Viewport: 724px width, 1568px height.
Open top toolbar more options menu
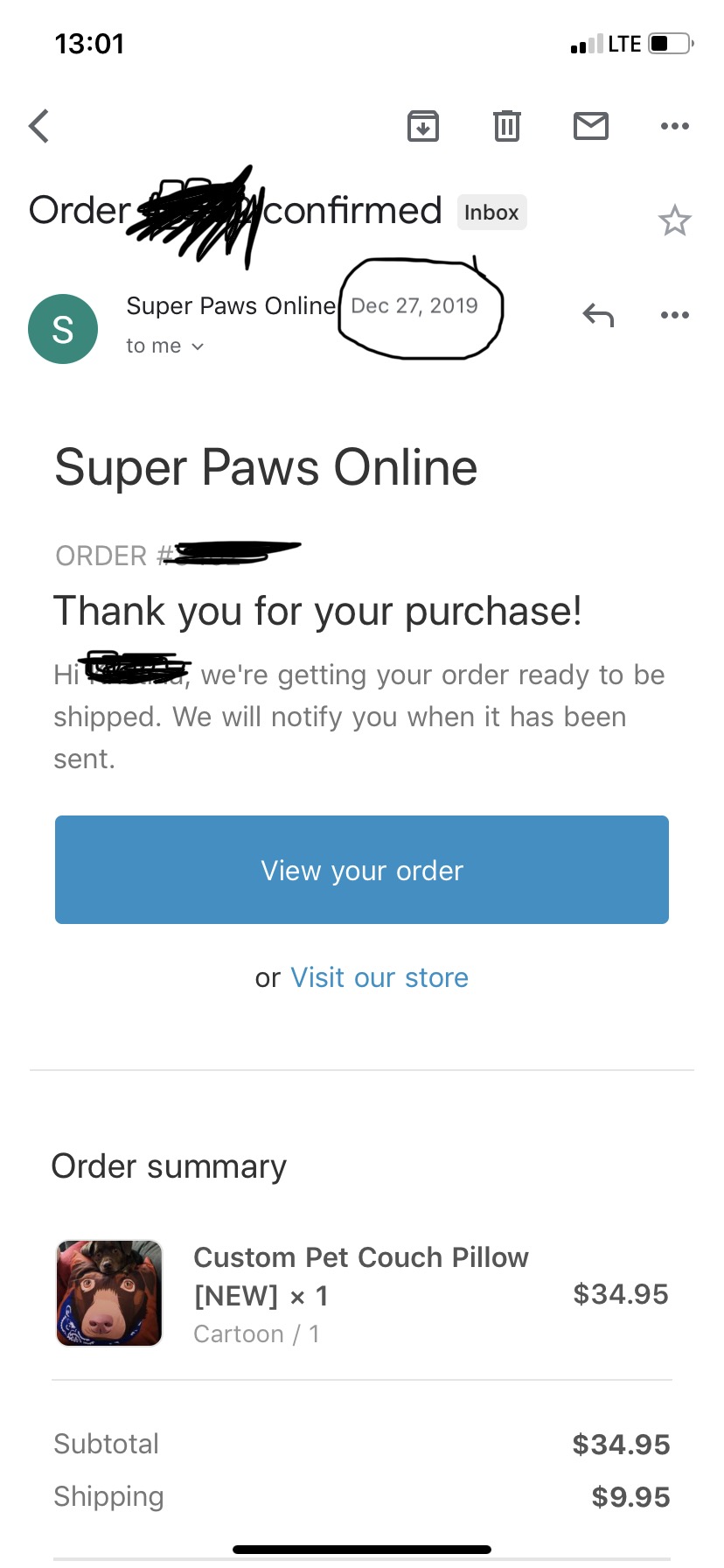675,126
